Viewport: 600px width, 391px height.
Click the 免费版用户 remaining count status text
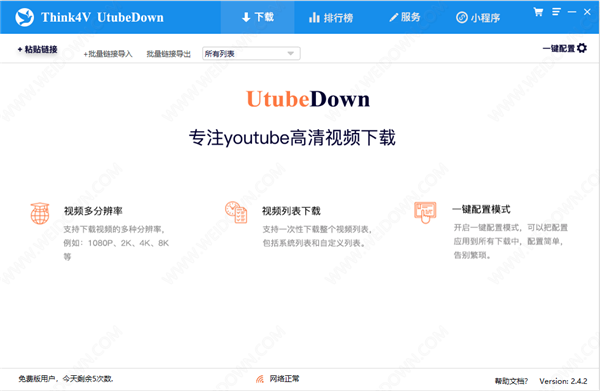66,379
